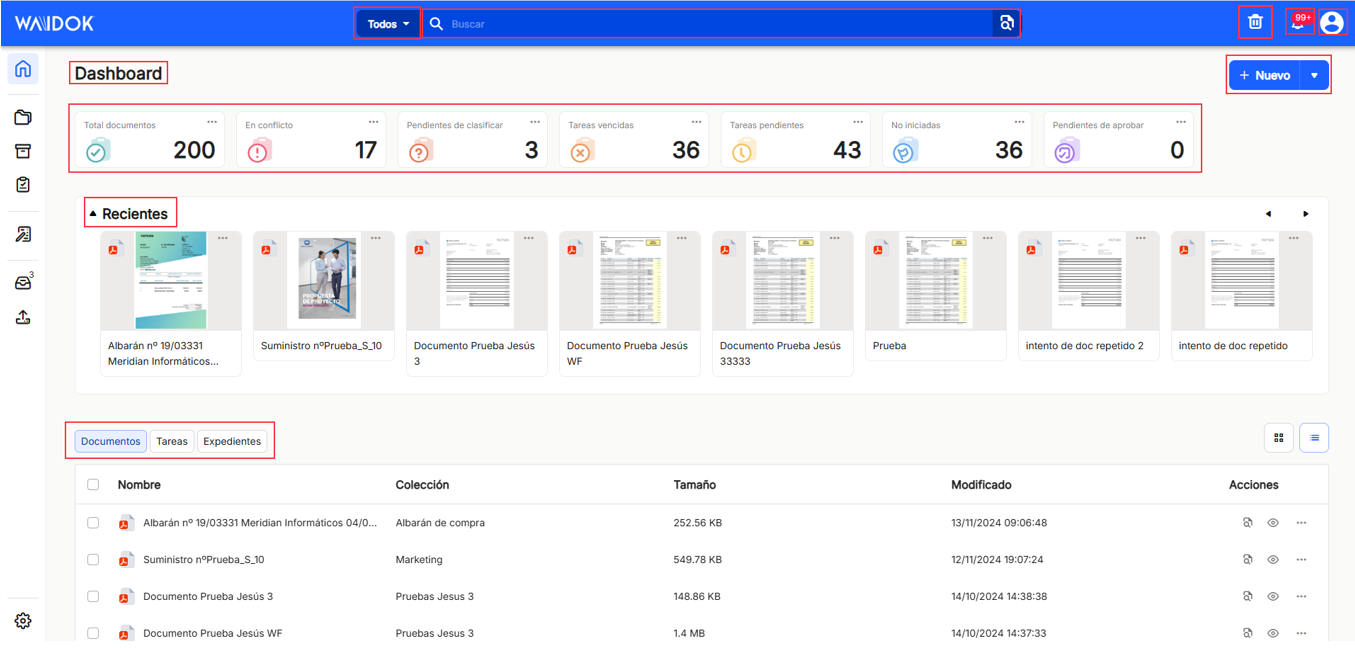
Task: Open more menu on Prueba recent card
Action: tap(988, 238)
